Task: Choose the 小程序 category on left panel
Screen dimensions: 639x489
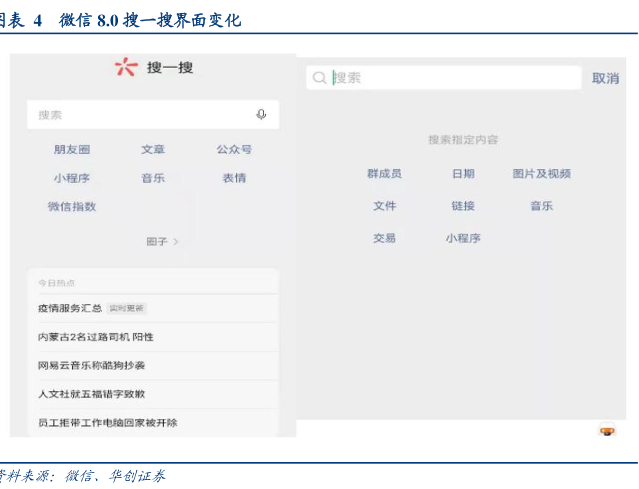Action: pyautogui.click(x=72, y=178)
